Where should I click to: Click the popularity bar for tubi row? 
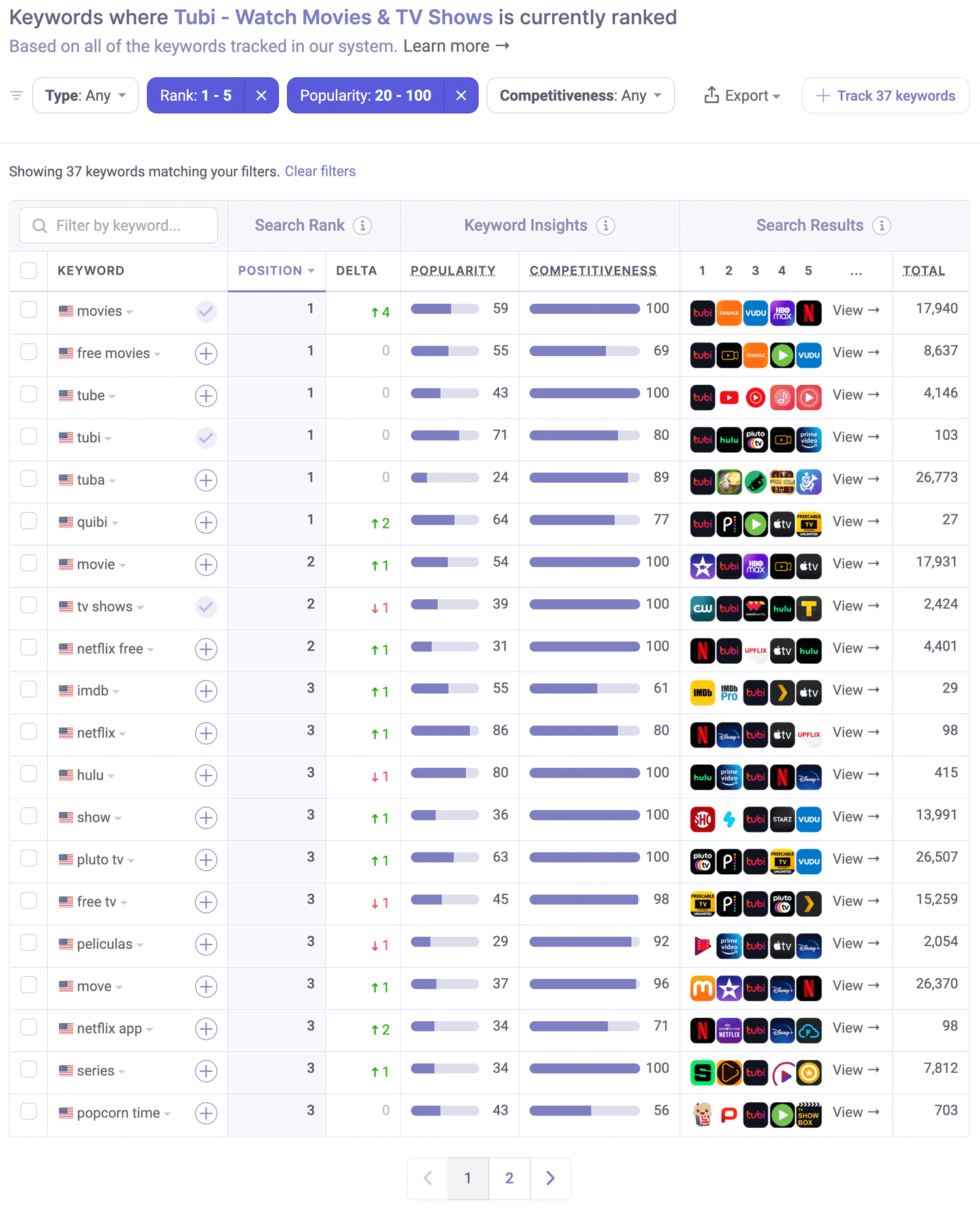point(445,436)
